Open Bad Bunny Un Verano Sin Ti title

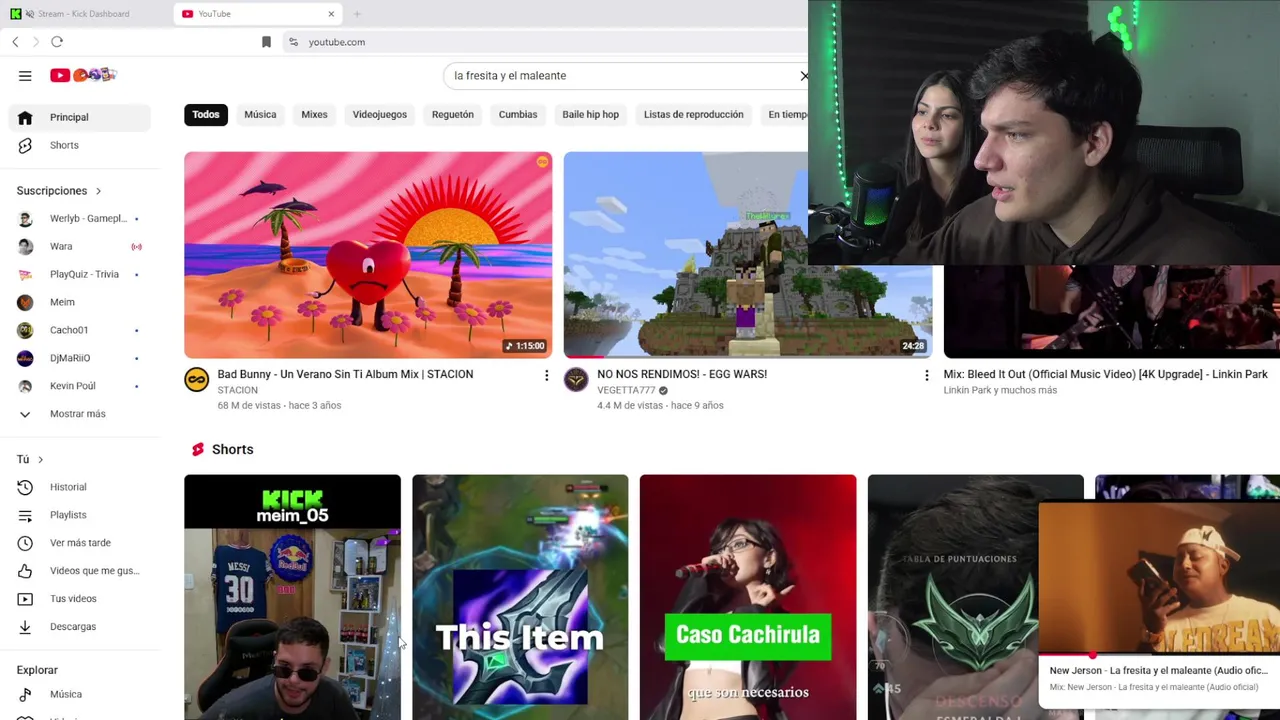(x=345, y=375)
